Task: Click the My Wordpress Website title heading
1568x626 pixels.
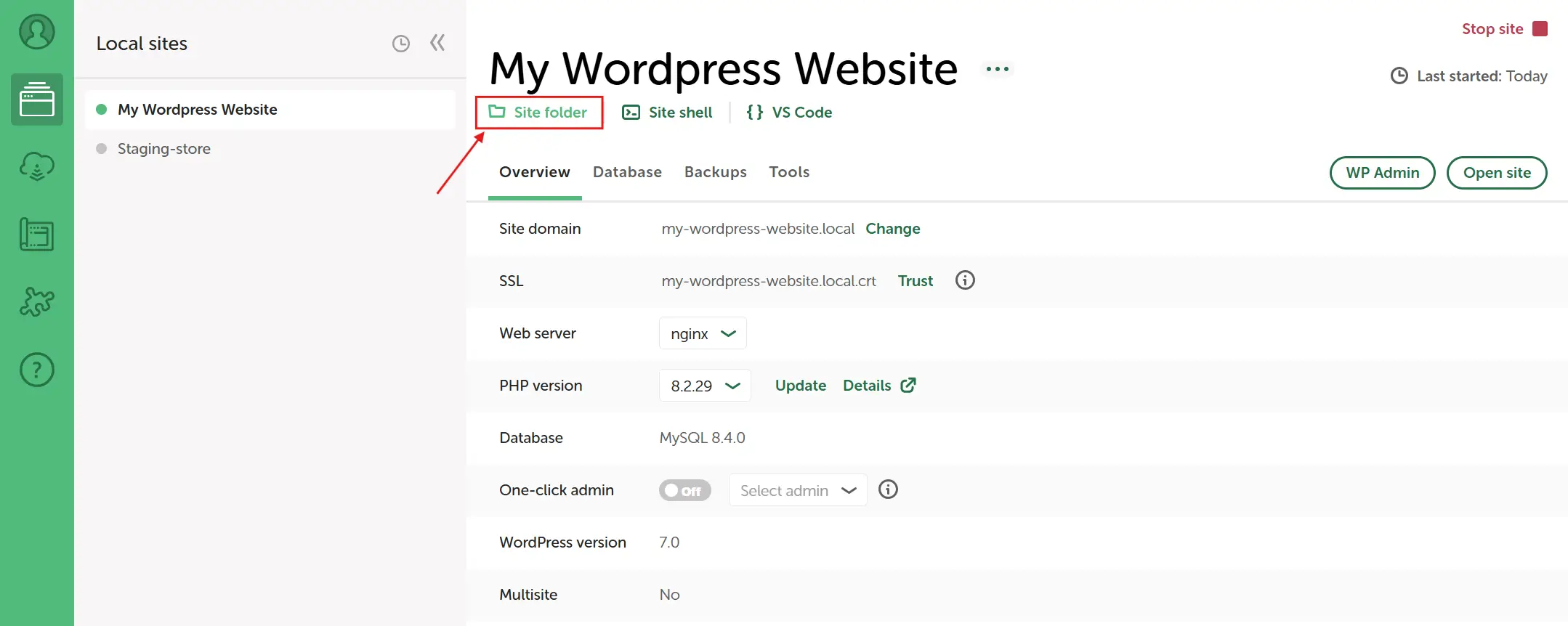Action: [724, 69]
